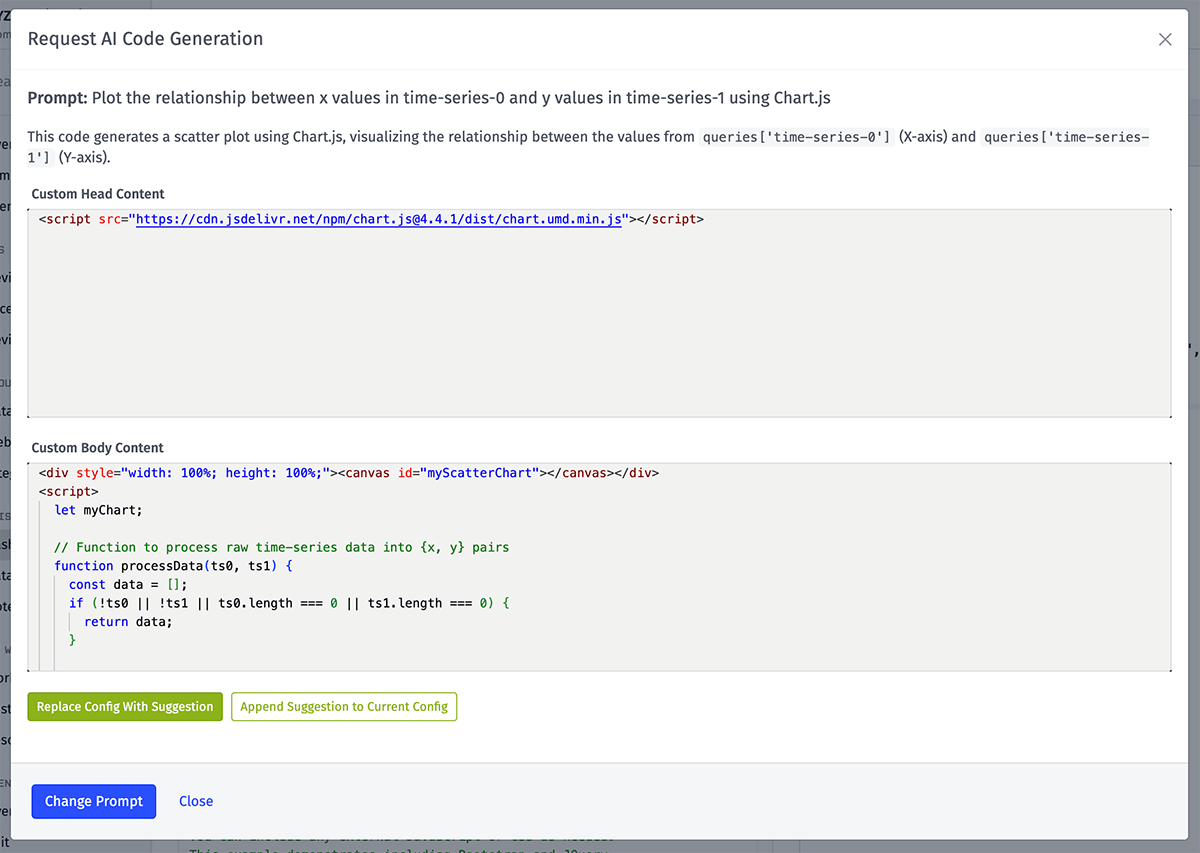Click the Custom Head Content label
1200x853 pixels.
[x=96, y=193]
